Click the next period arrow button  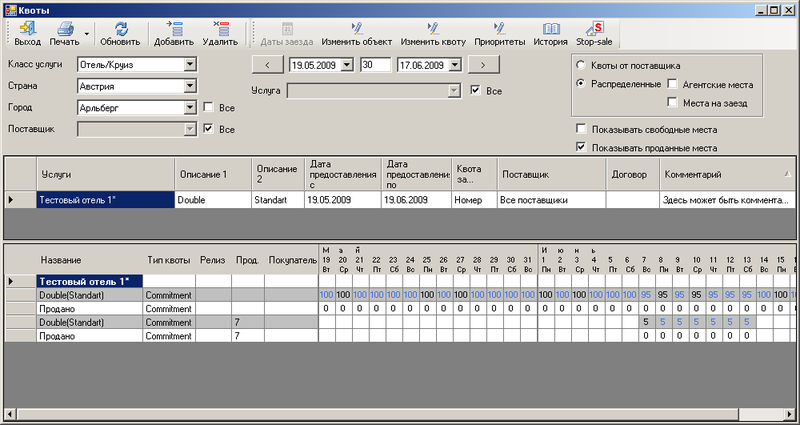click(x=483, y=65)
